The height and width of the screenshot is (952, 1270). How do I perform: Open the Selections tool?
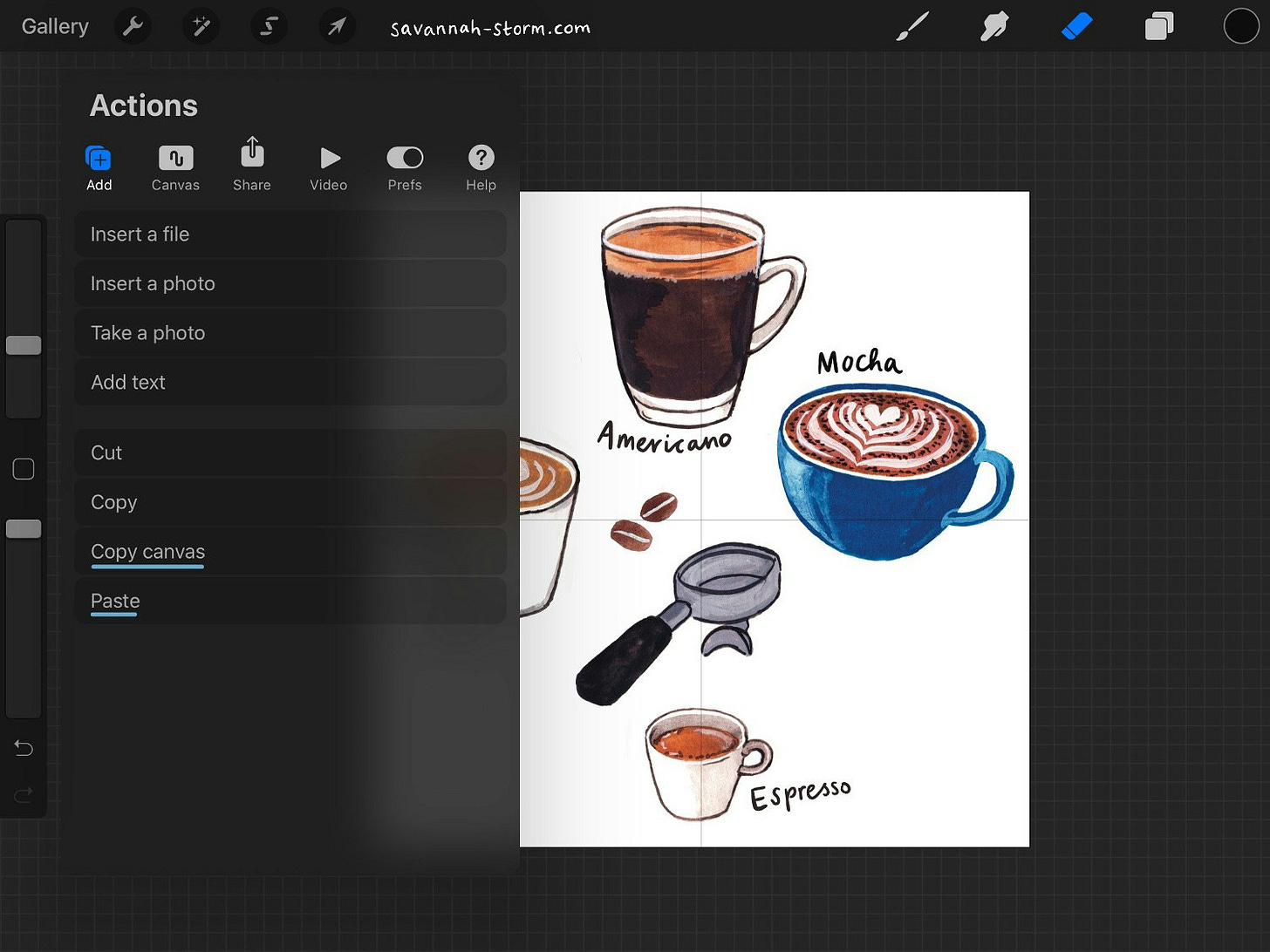click(x=269, y=26)
